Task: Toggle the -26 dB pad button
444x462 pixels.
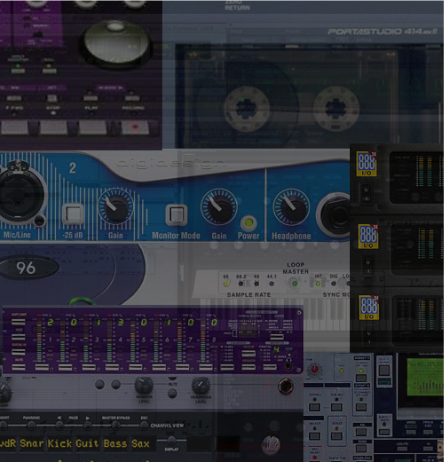Action: (x=73, y=214)
